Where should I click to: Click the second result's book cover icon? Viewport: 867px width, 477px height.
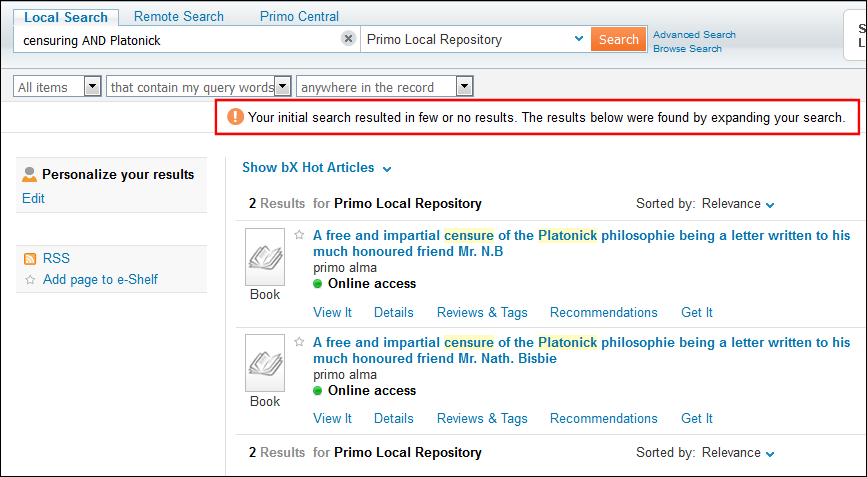tap(265, 363)
